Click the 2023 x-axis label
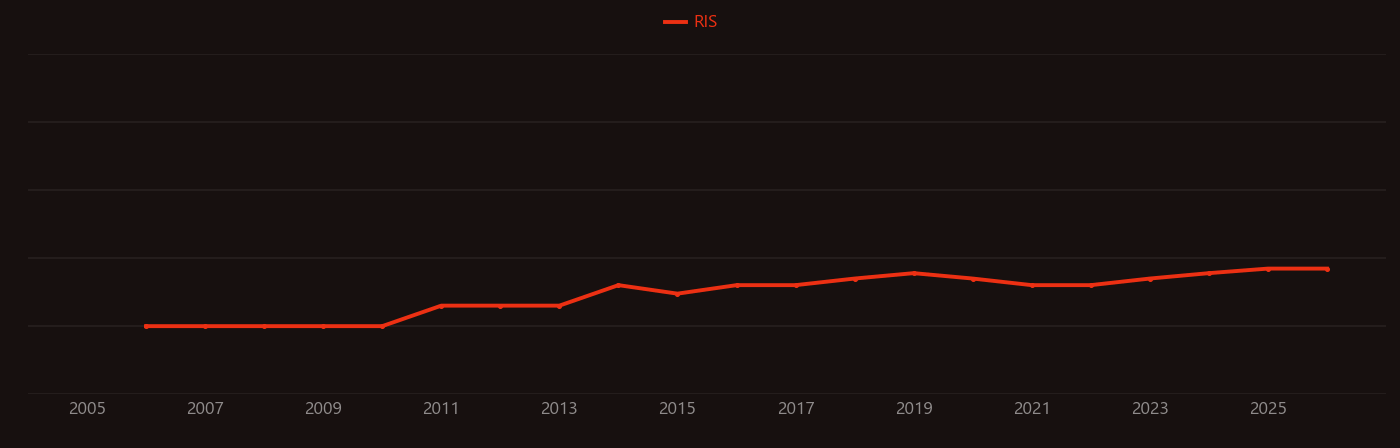The image size is (1400, 448). [x=1150, y=409]
